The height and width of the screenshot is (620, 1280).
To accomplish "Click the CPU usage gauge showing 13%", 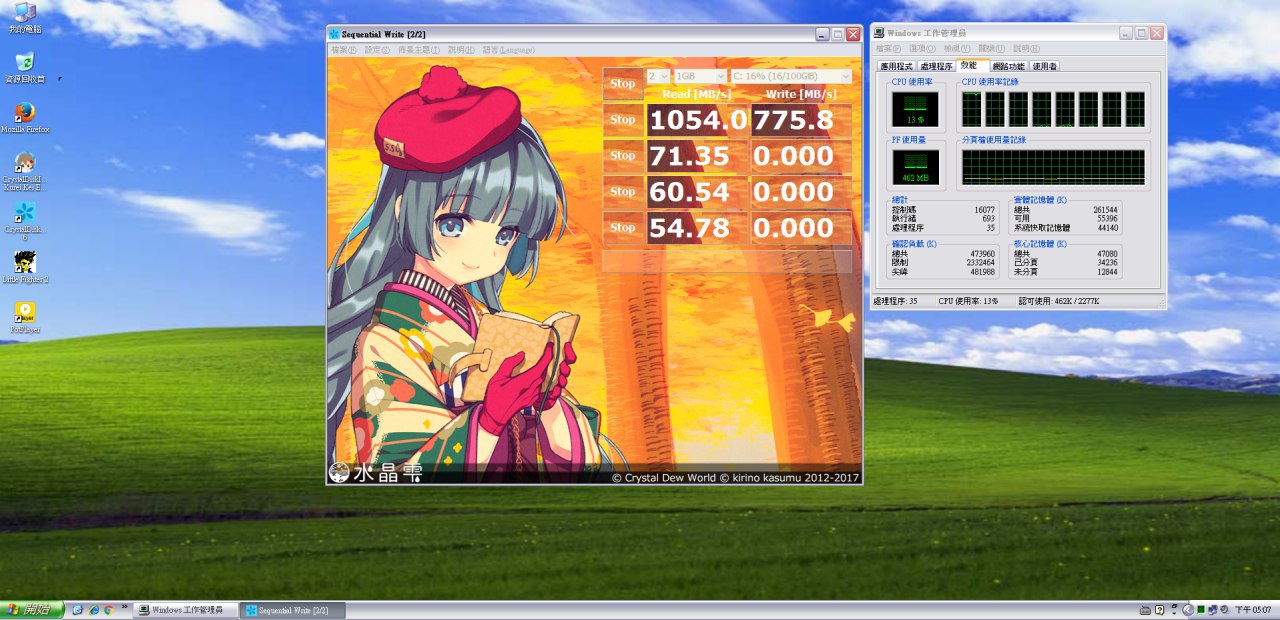I will 915,110.
